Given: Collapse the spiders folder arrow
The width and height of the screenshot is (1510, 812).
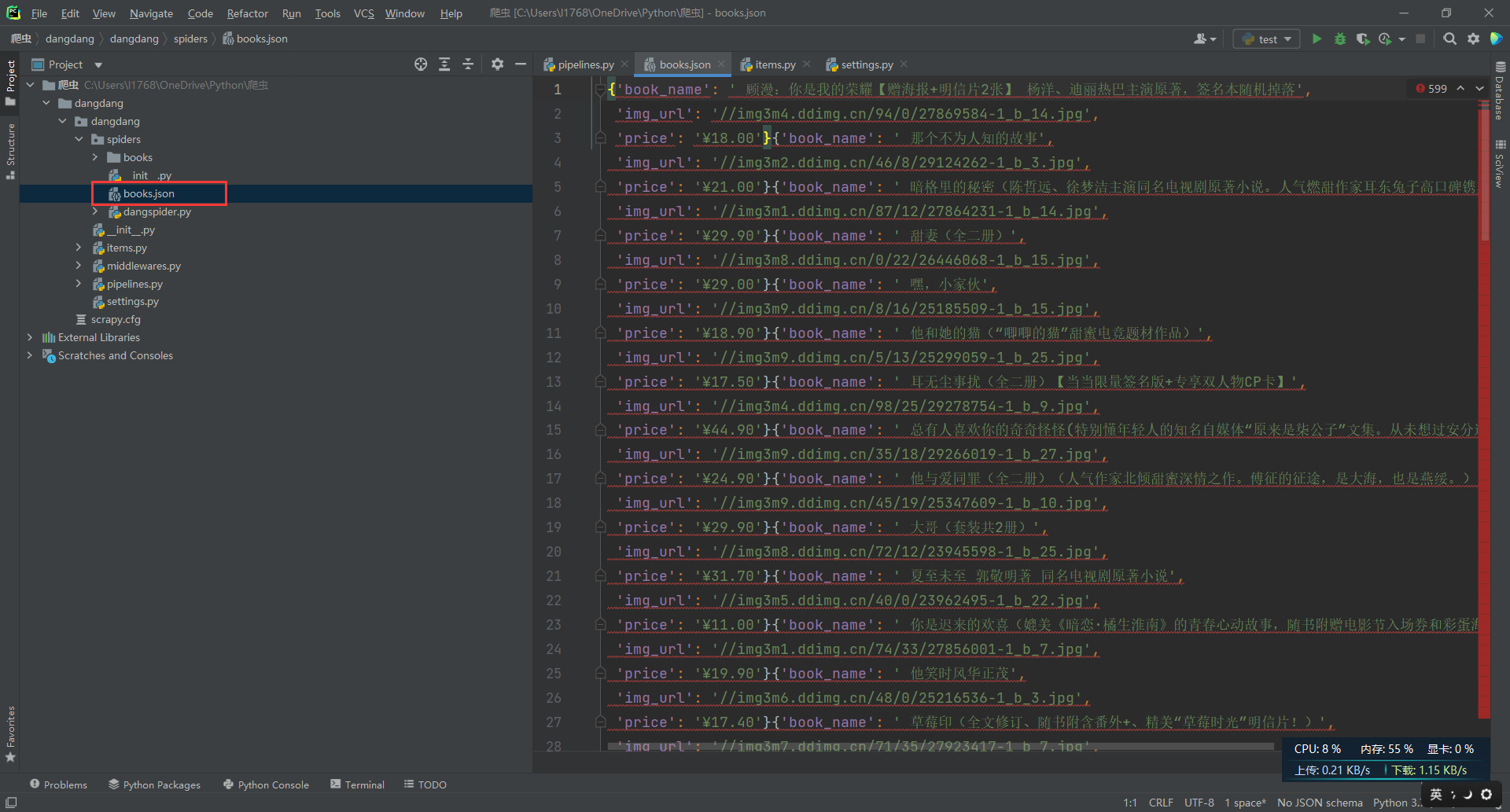Looking at the screenshot, I should tap(79, 139).
